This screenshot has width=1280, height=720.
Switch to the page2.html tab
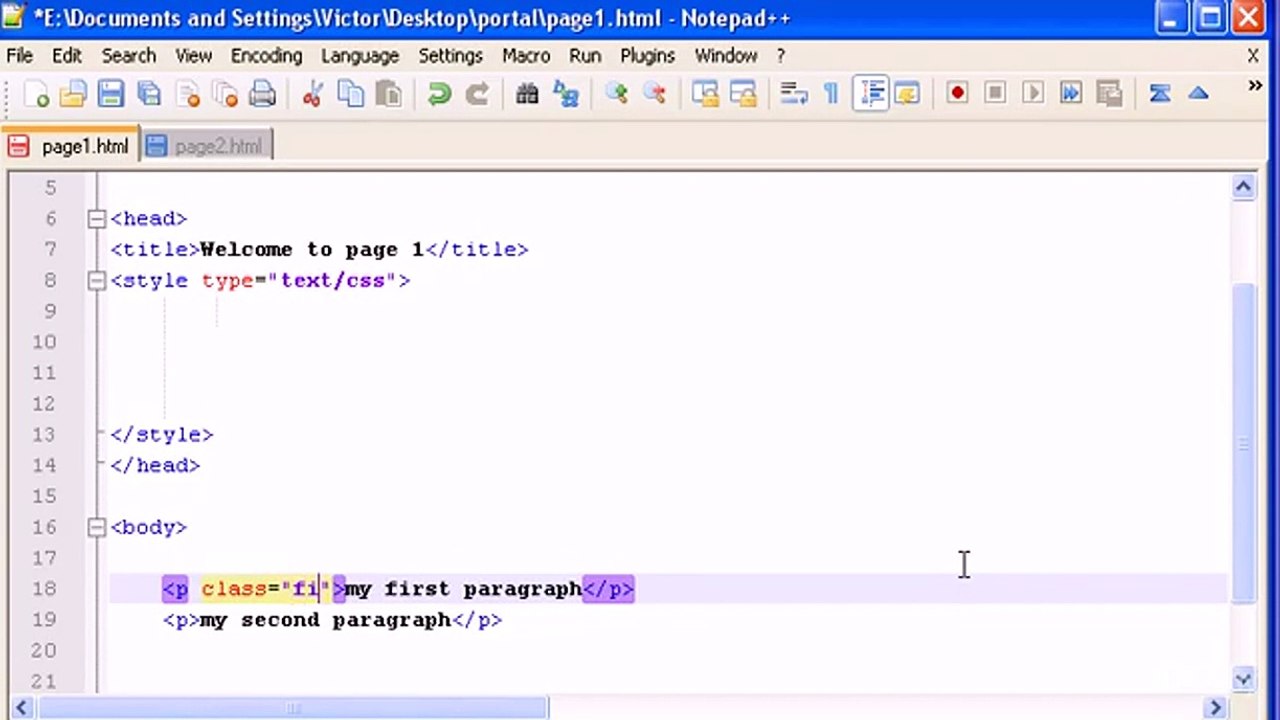(206, 146)
